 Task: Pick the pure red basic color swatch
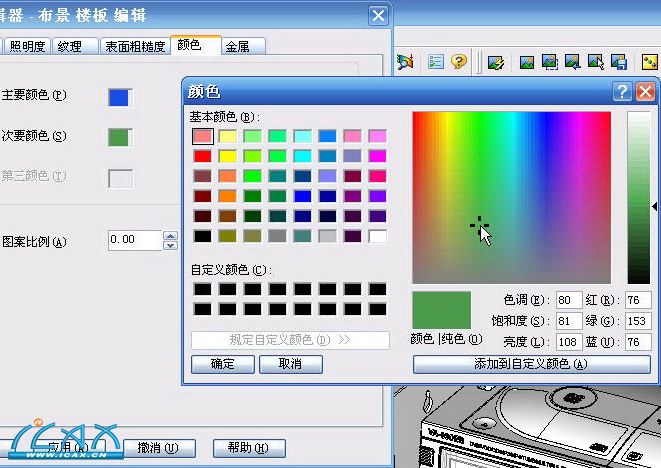click(x=203, y=156)
